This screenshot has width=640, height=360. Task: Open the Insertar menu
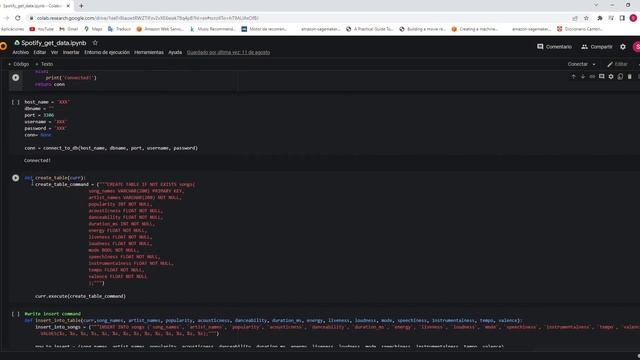click(71, 52)
